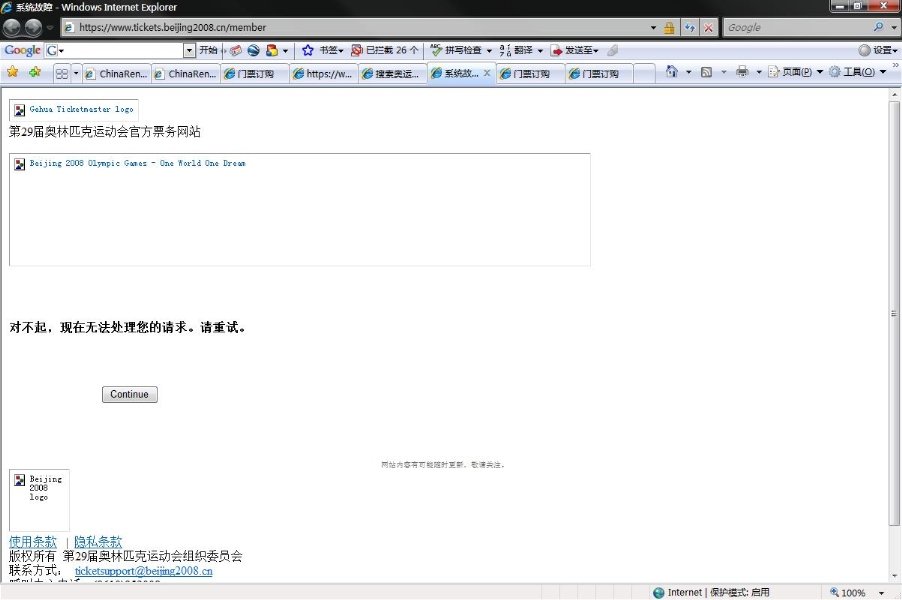This screenshot has width=902, height=600.
Task: Switch to the https://w... tab
Action: 324,74
